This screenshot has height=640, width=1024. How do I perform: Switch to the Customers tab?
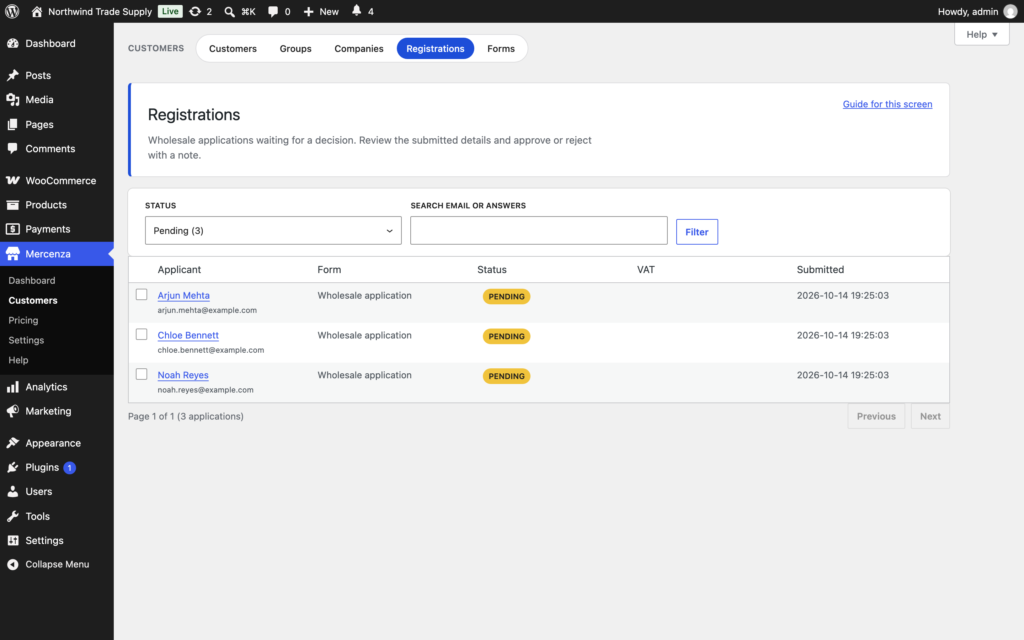click(232, 48)
